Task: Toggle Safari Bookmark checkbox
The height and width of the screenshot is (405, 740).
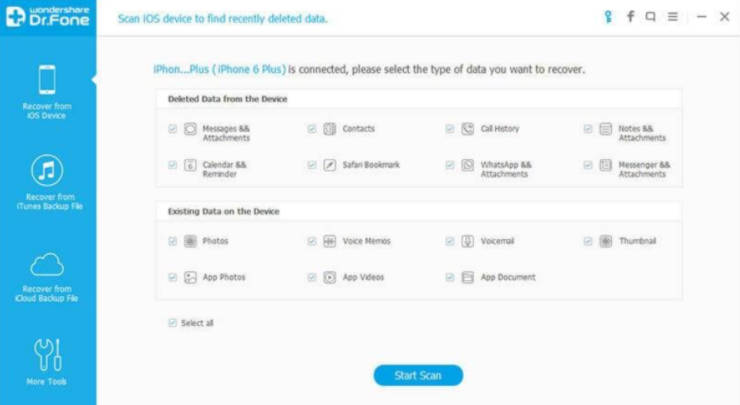Action: [311, 165]
